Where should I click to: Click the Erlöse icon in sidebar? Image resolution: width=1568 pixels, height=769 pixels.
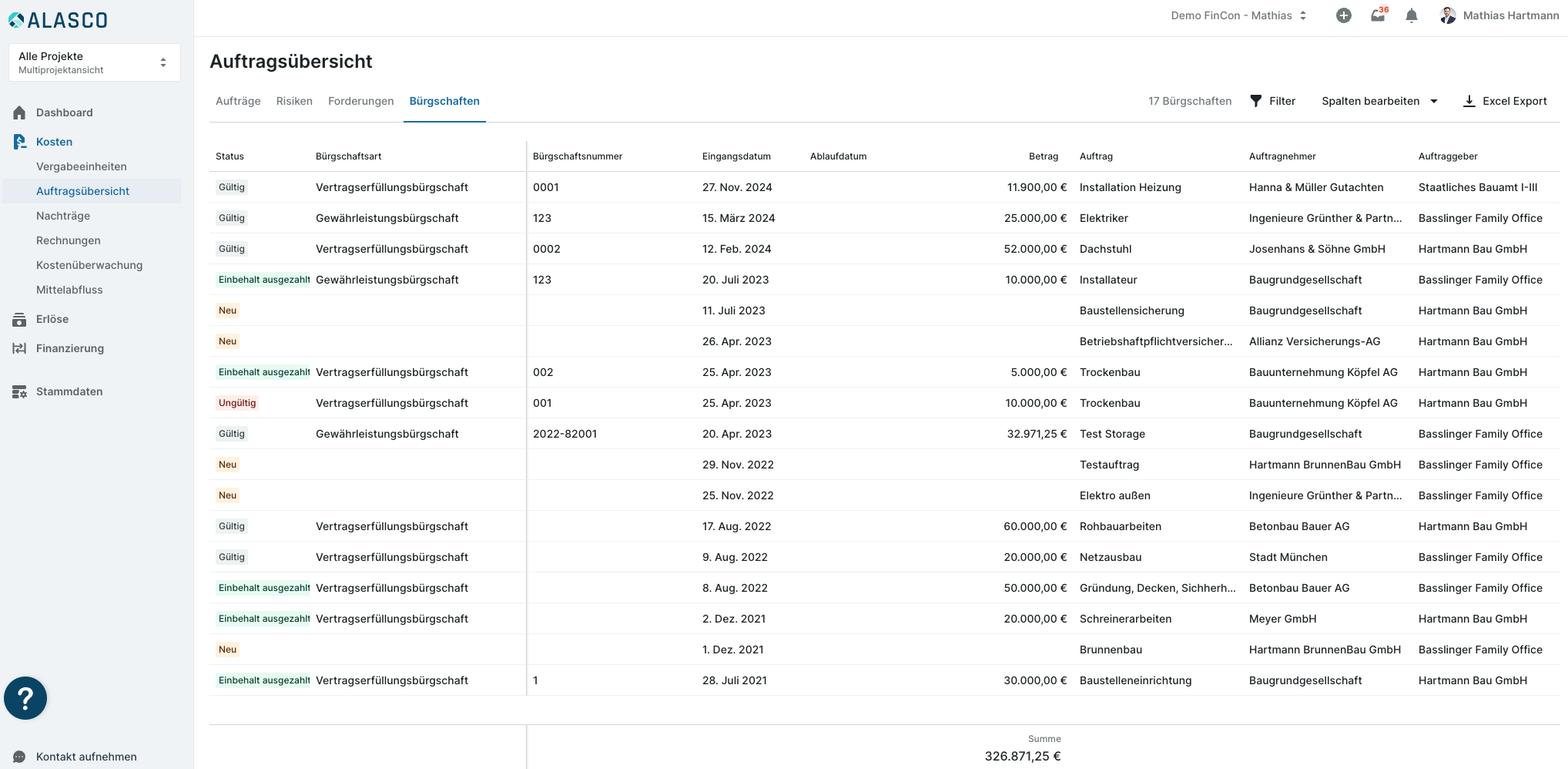(x=20, y=319)
